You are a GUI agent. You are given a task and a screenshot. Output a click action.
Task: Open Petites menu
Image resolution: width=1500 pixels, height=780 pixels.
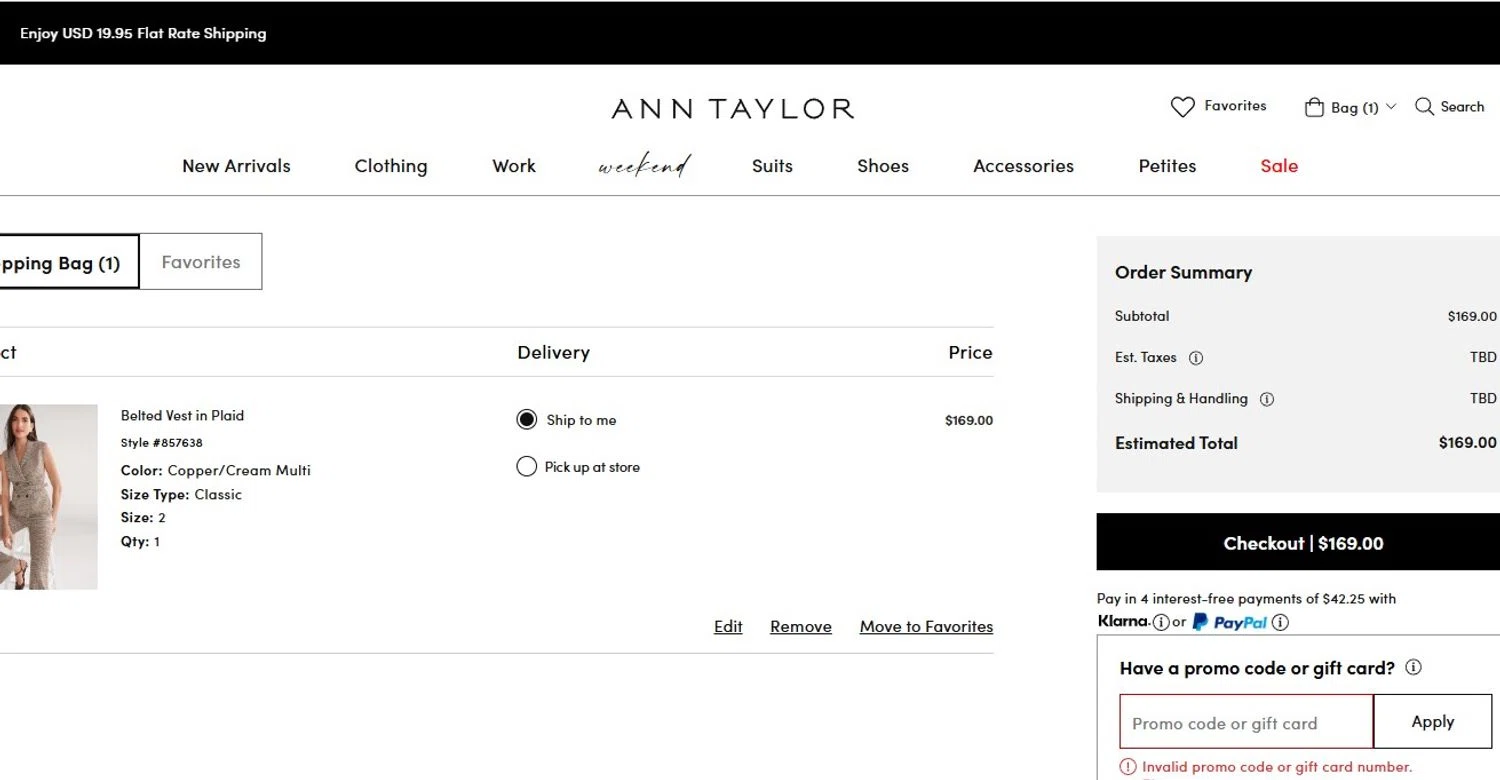tap(1167, 166)
